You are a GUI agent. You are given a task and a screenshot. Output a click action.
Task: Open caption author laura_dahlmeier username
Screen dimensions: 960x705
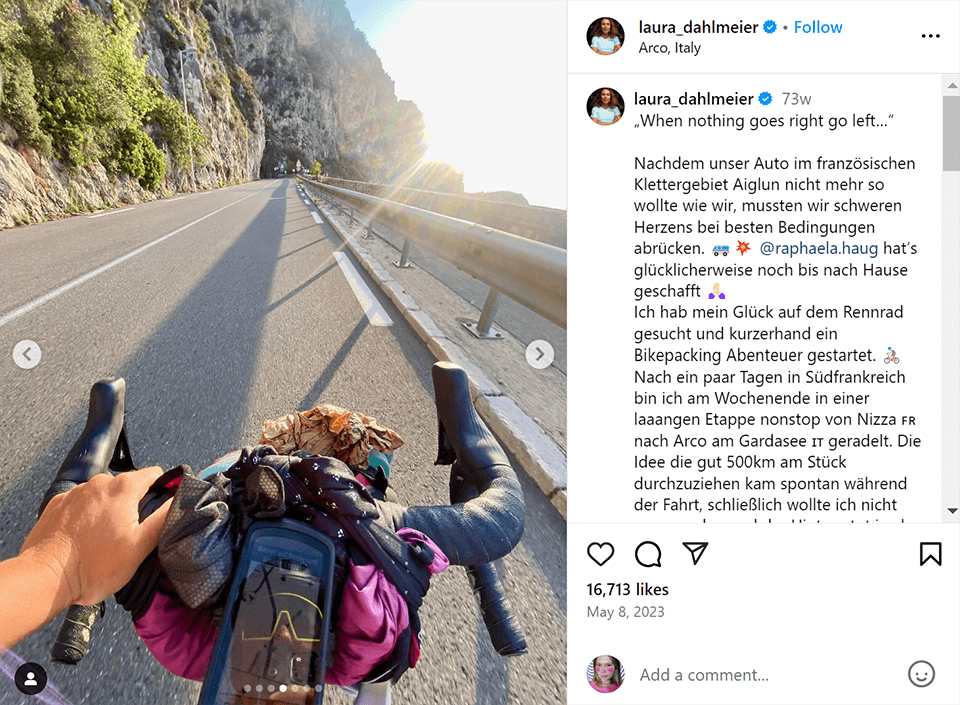[x=693, y=99]
